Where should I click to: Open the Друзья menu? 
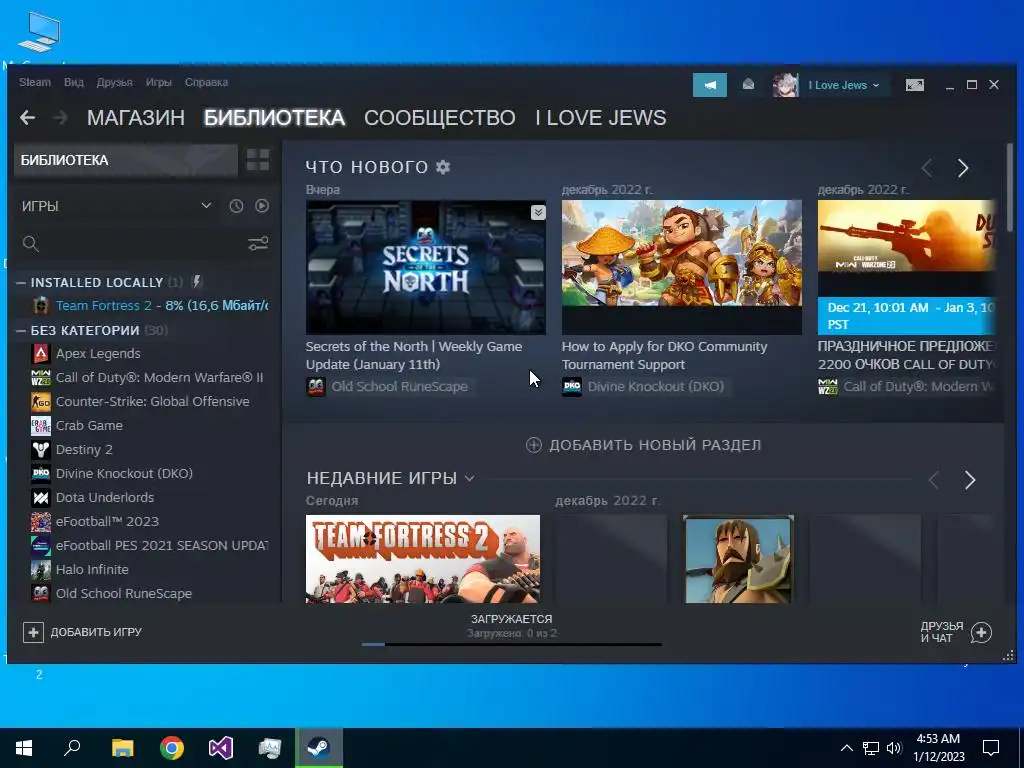pos(114,82)
